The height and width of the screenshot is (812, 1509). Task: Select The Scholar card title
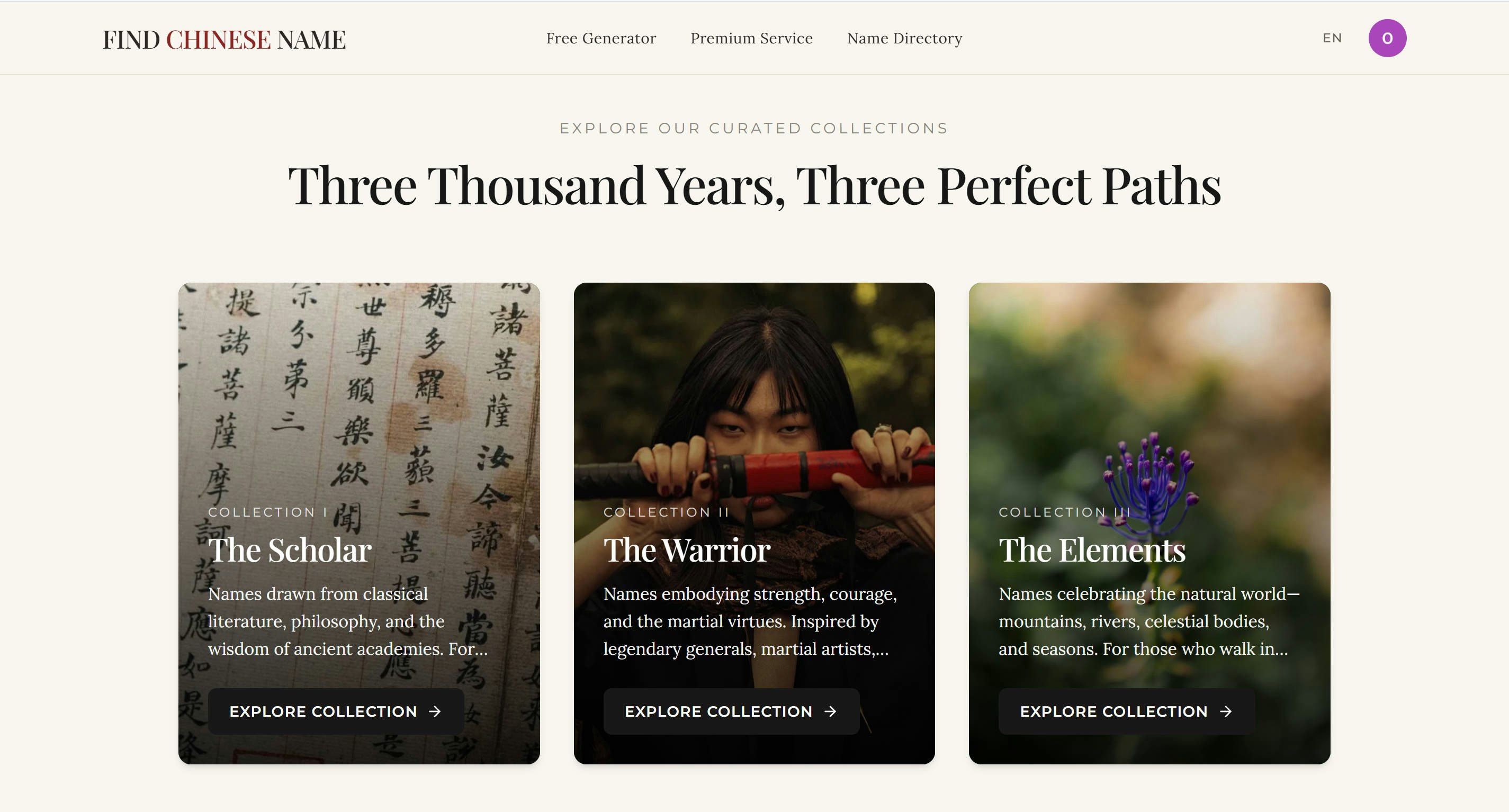tap(290, 550)
